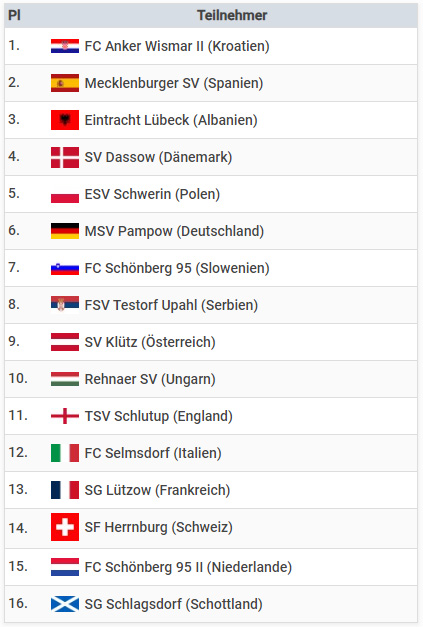Open FC Schönberg 95 (Slowenien) entry
Image resolution: width=423 pixels, height=627 pixels.
(x=177, y=268)
